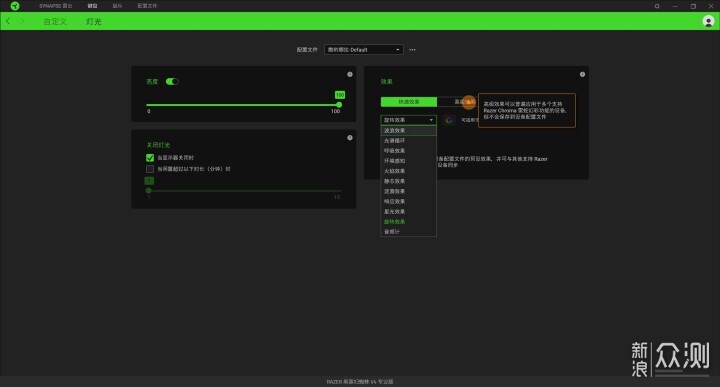Open the SYNAPSE 雷云 tab

coord(56,6)
